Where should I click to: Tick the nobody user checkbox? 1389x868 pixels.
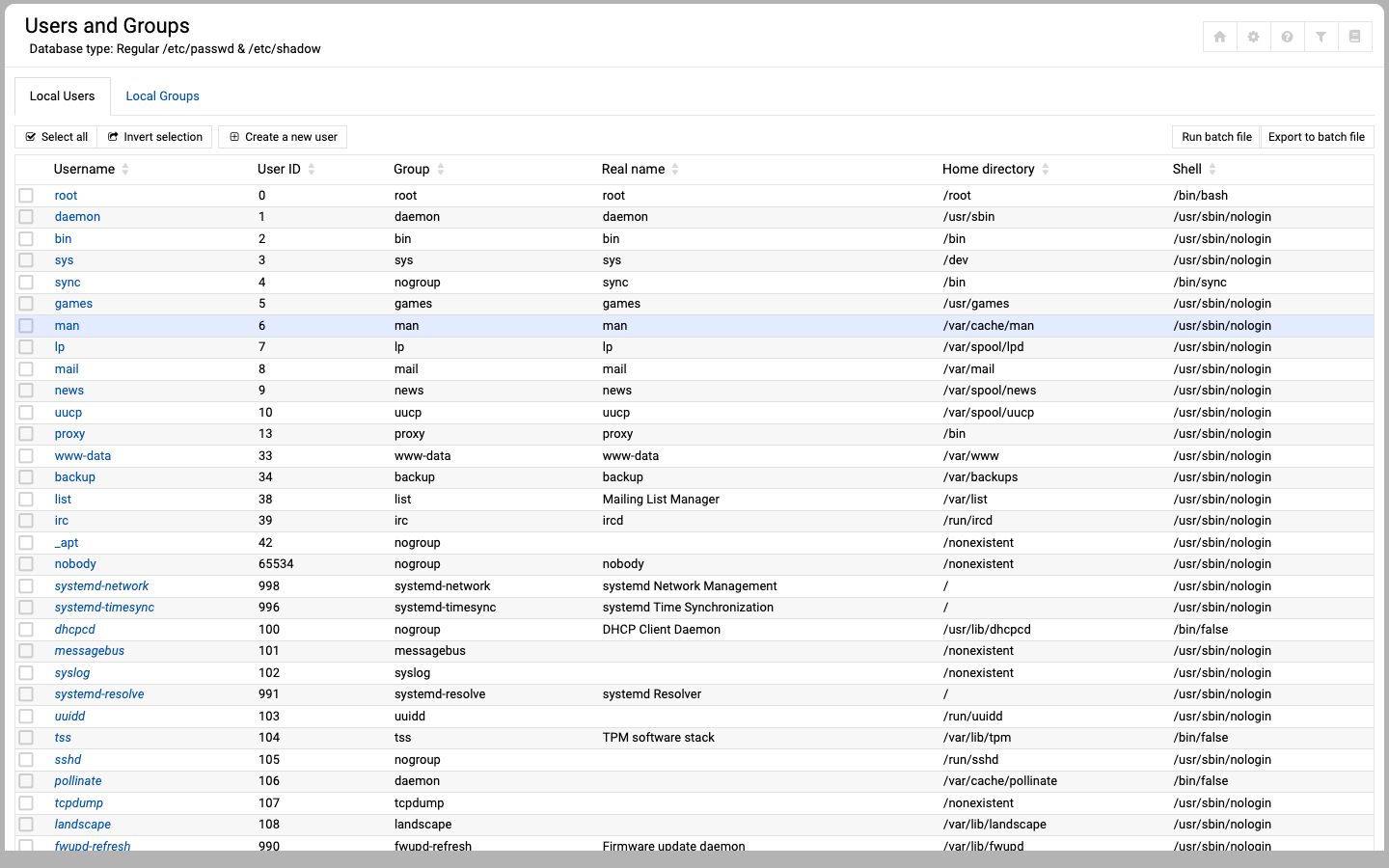[x=26, y=564]
